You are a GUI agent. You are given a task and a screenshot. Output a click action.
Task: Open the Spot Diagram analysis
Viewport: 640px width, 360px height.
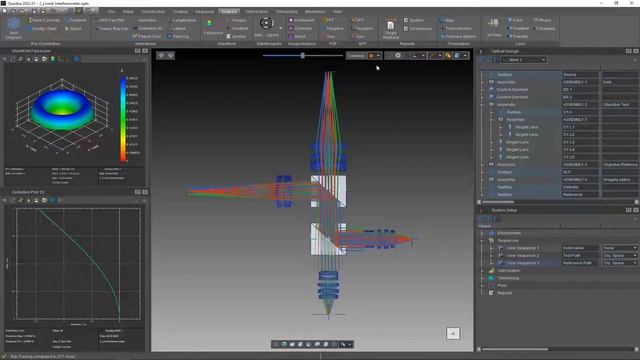(x=13, y=28)
